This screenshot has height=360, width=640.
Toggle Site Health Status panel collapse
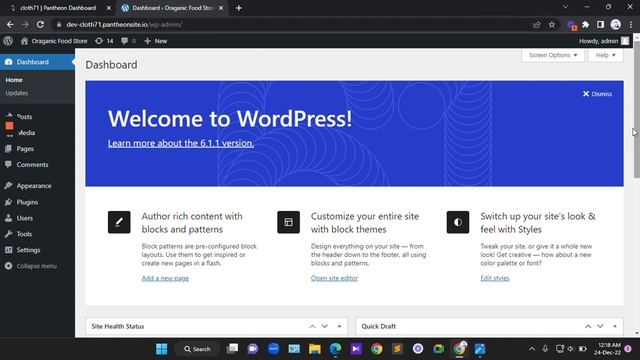(339, 326)
